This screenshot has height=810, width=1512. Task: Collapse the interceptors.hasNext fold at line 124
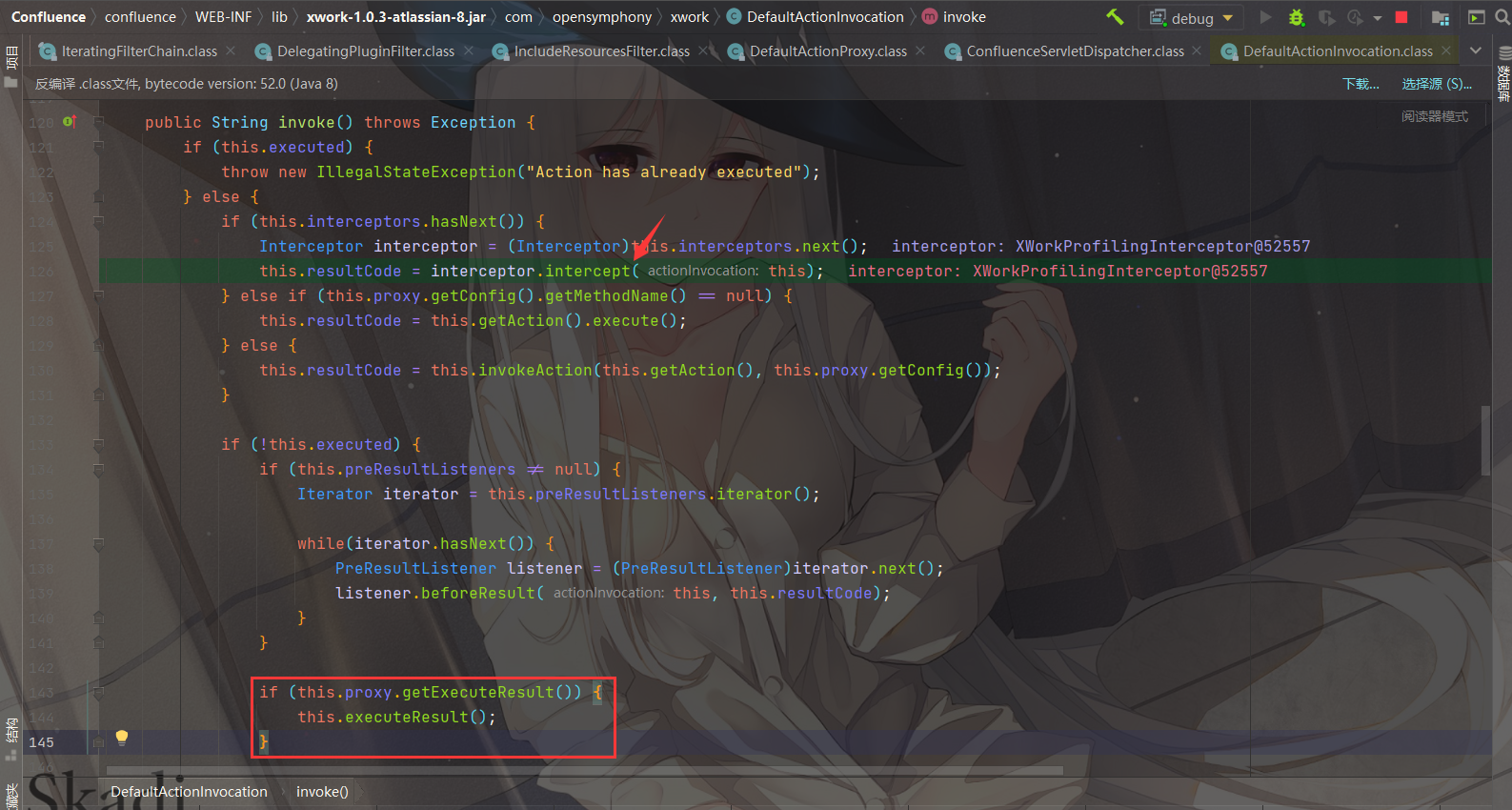[x=98, y=221]
